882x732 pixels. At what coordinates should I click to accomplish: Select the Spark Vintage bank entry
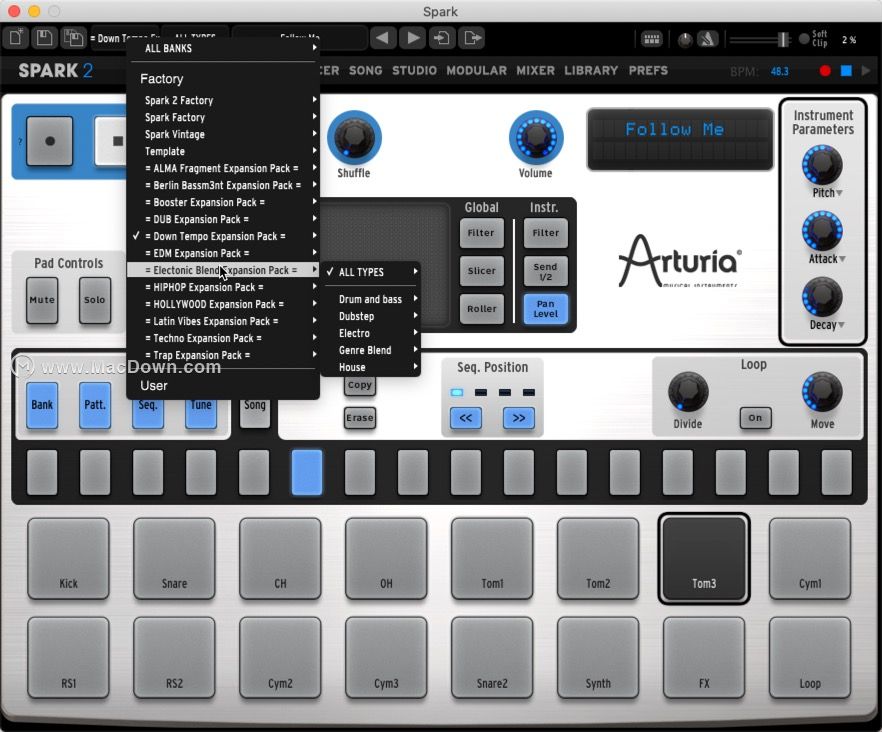[223, 134]
